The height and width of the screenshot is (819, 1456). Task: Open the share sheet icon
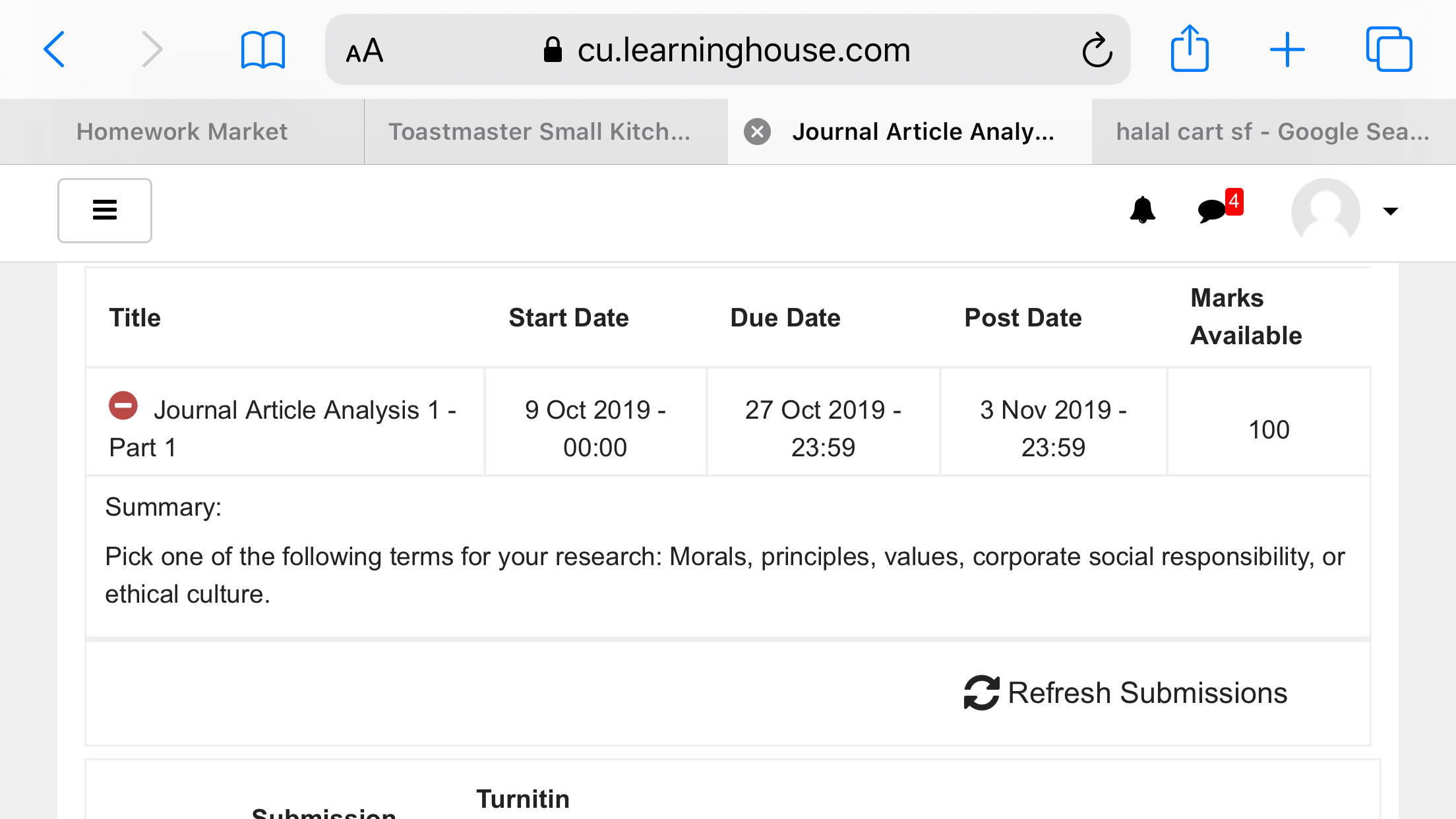click(x=1190, y=48)
